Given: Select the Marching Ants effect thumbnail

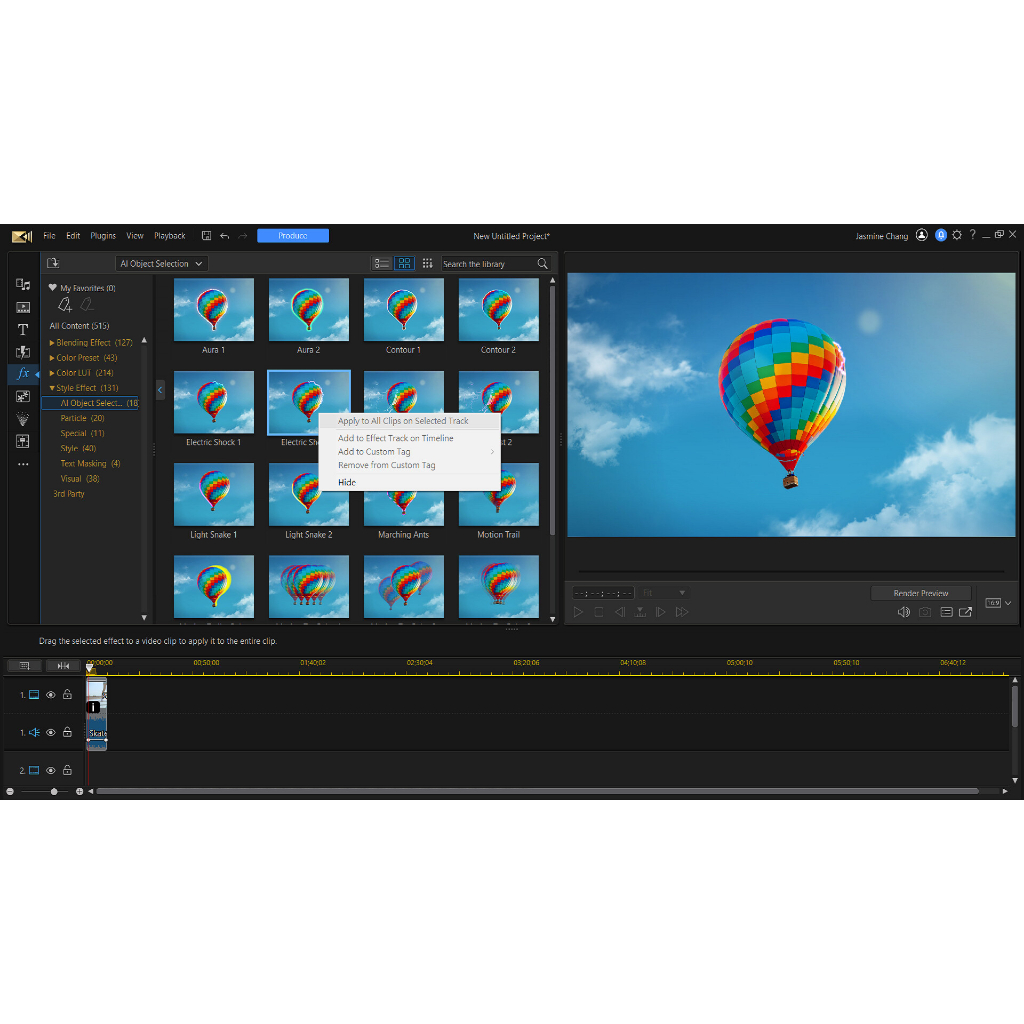Looking at the screenshot, I should pos(403,494).
